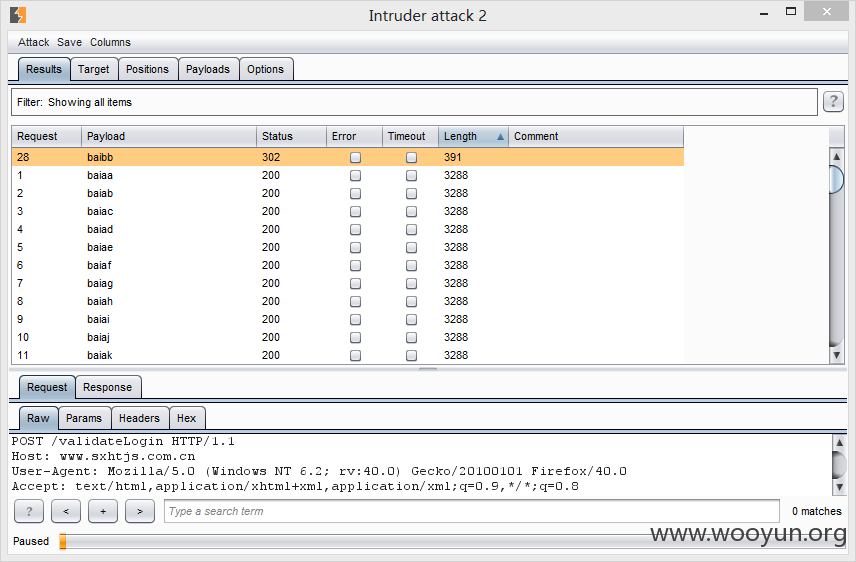Go to next search match button
This screenshot has width=856, height=562.
140,512
